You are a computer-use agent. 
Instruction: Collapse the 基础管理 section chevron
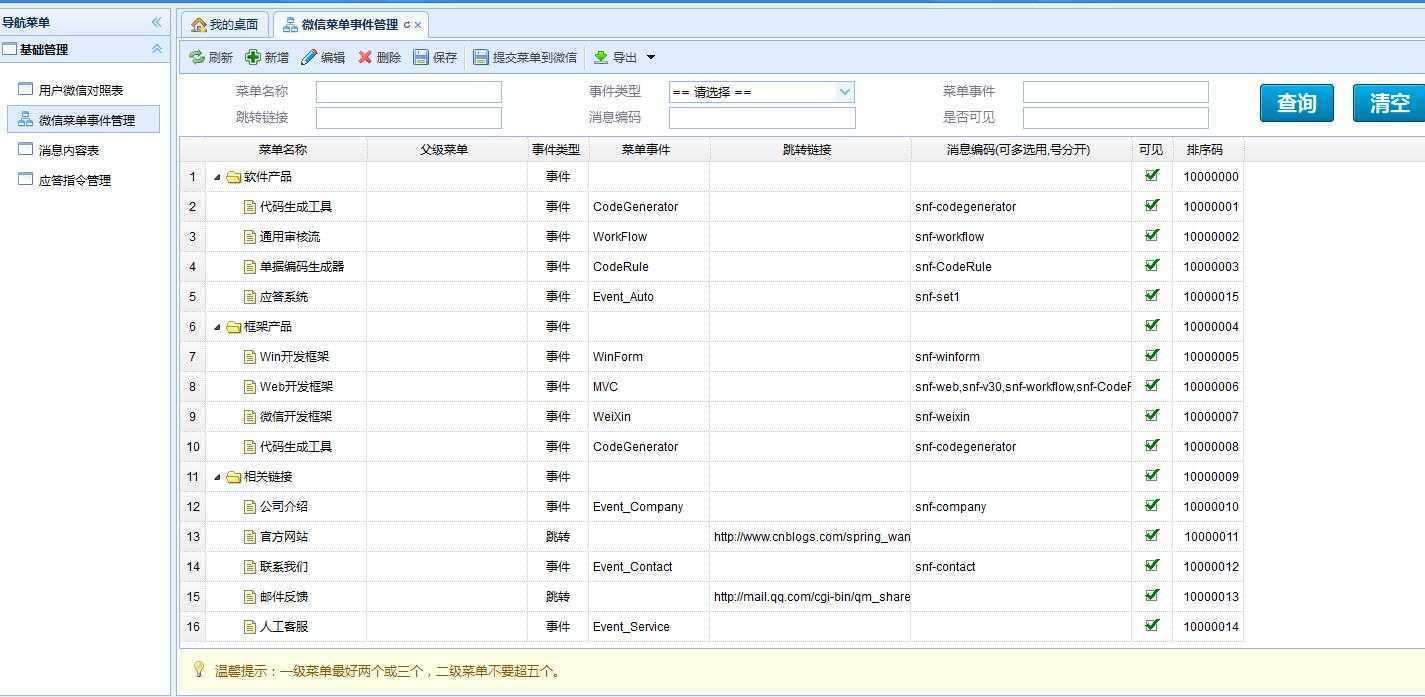pyautogui.click(x=156, y=49)
